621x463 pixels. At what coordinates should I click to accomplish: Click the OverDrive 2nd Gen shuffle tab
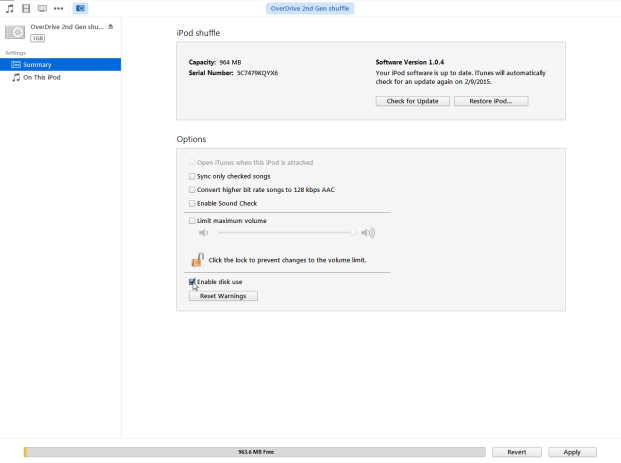click(310, 8)
